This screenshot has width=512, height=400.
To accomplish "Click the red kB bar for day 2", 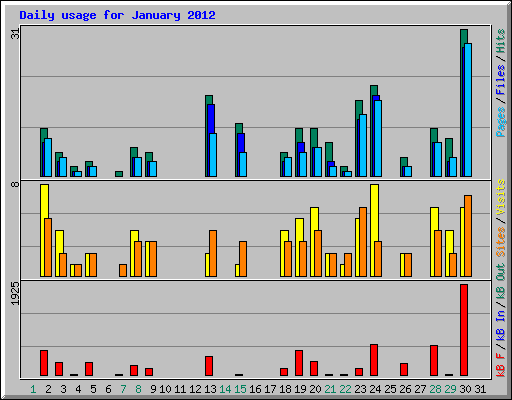I will [44, 363].
